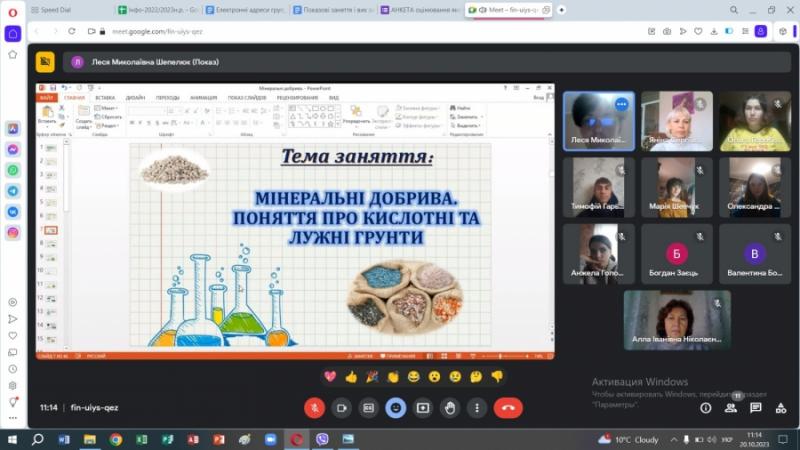Open Opera downloads icon in toolbar
Viewport: 800px width, 450px height.
coord(714,31)
